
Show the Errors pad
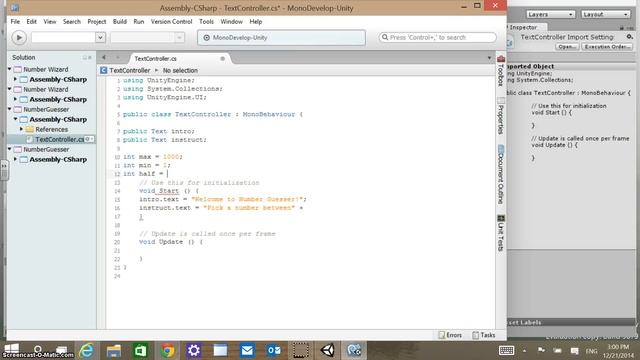(450, 335)
